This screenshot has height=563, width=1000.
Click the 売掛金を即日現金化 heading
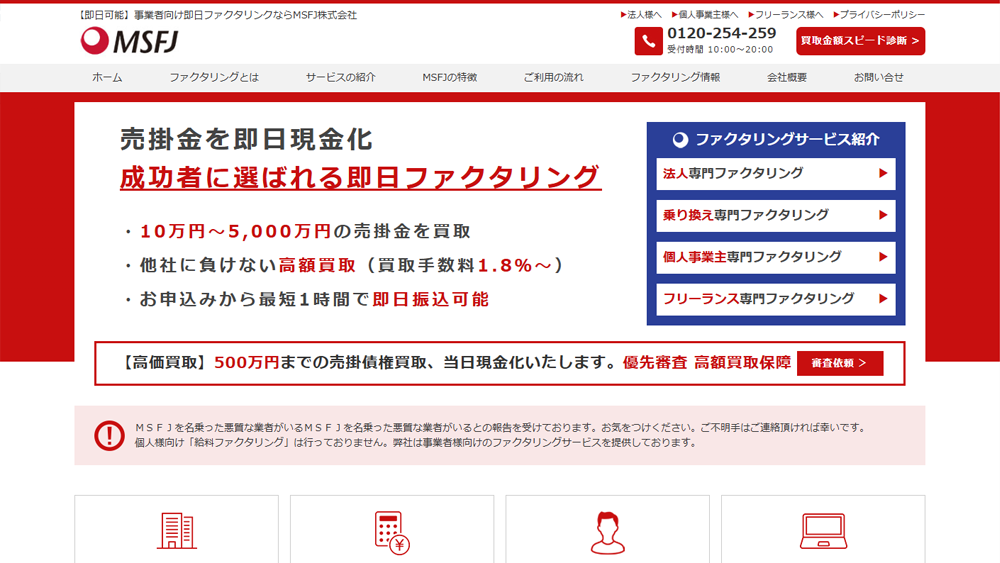click(x=246, y=139)
